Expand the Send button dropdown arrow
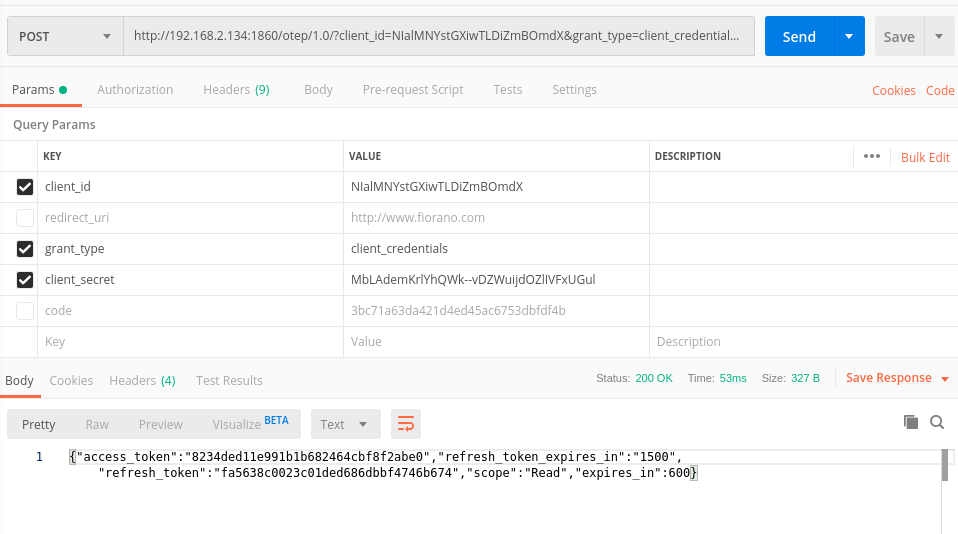 click(x=849, y=37)
